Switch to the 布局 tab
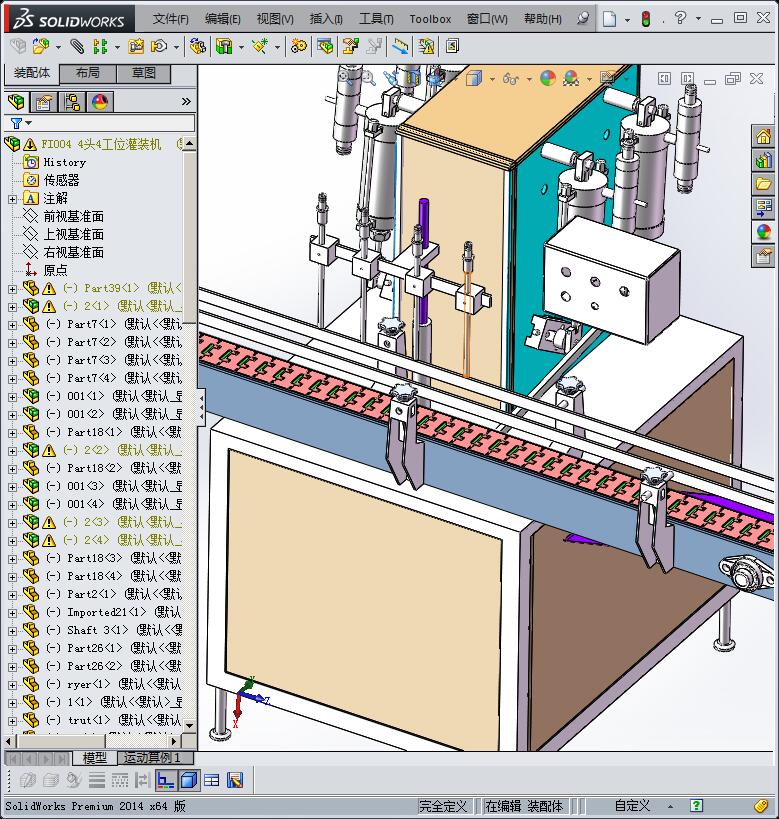The width and height of the screenshot is (779, 819). pos(87,73)
